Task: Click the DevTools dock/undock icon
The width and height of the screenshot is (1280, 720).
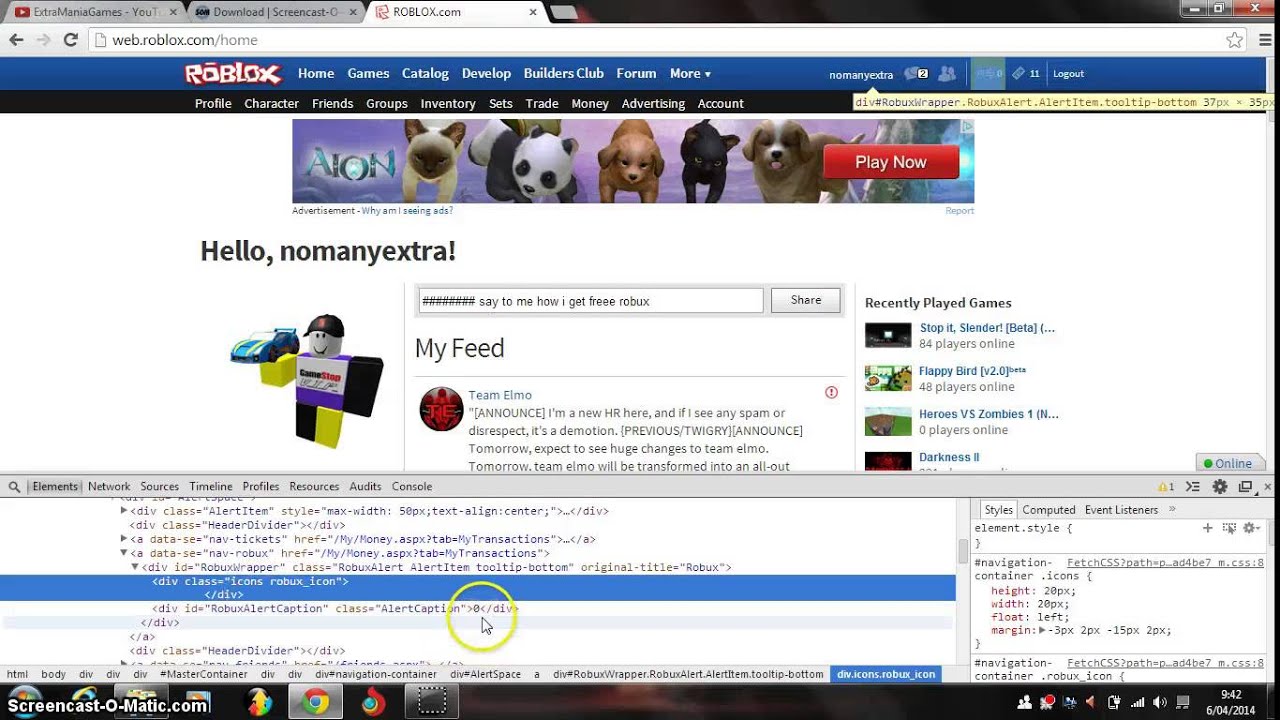Action: coord(1245,487)
